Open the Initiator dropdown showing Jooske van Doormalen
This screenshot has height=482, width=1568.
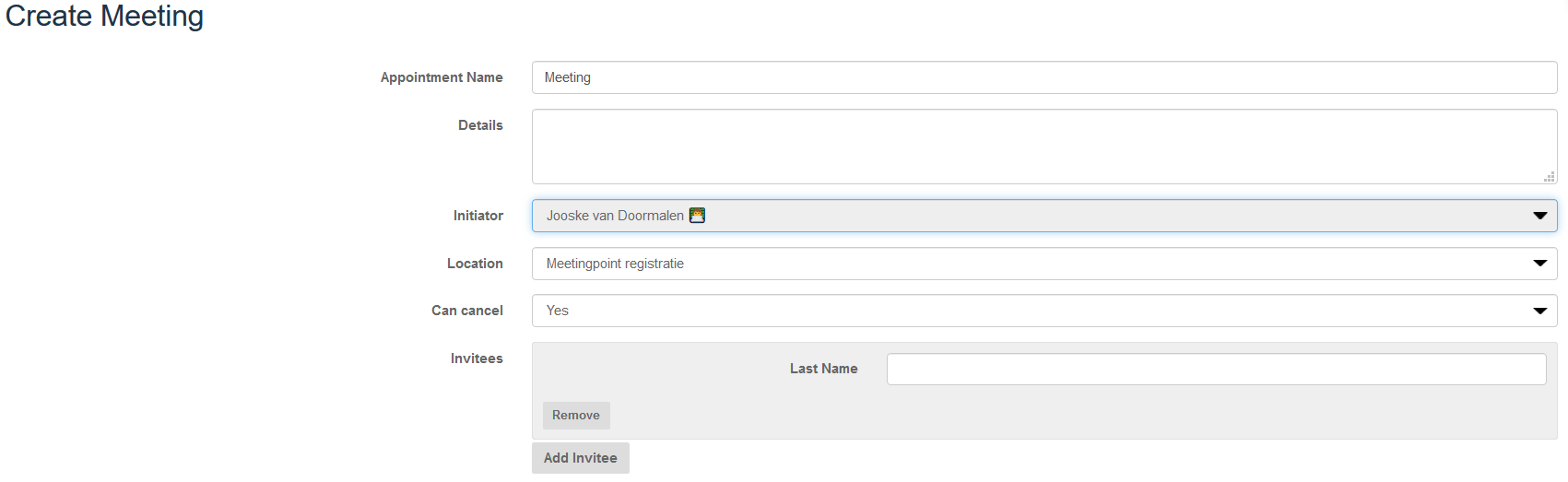pos(1044,216)
